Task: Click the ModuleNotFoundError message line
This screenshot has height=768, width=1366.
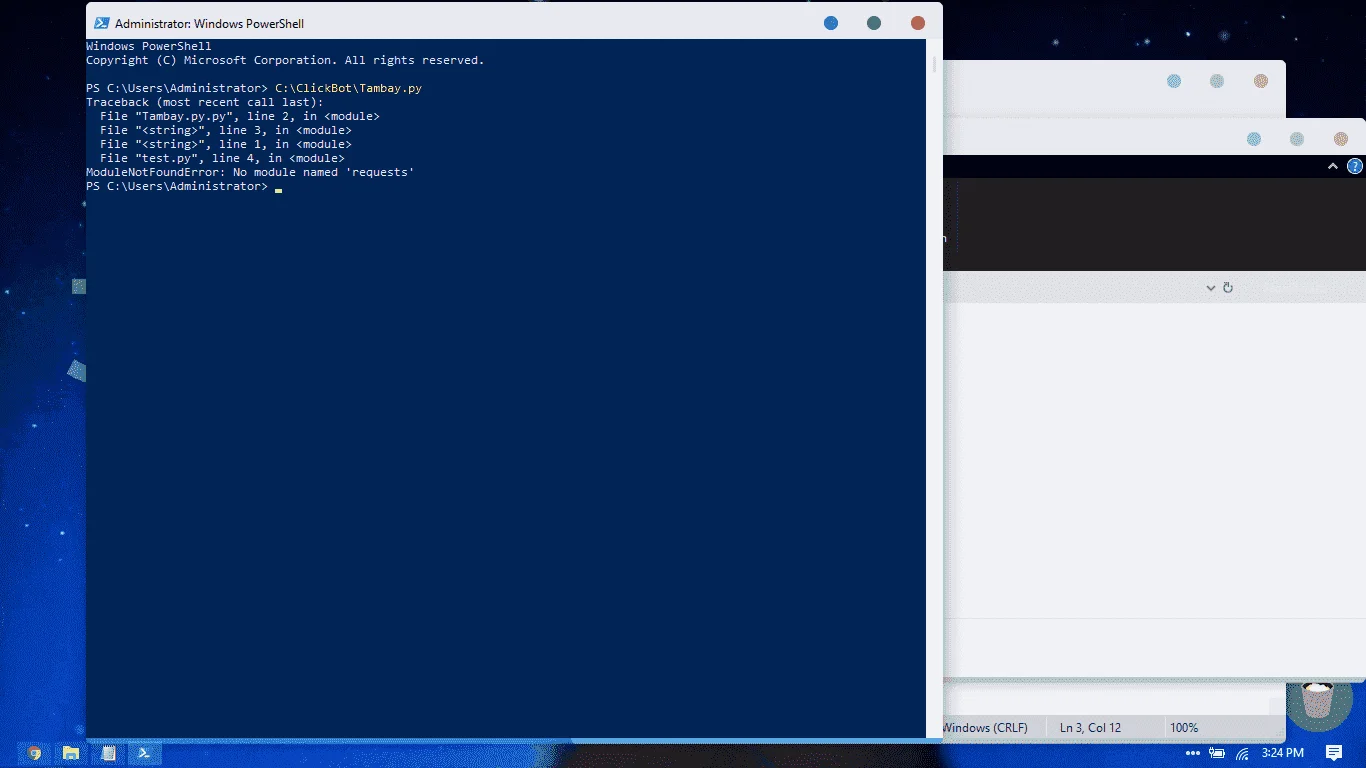Action: [x=250, y=172]
